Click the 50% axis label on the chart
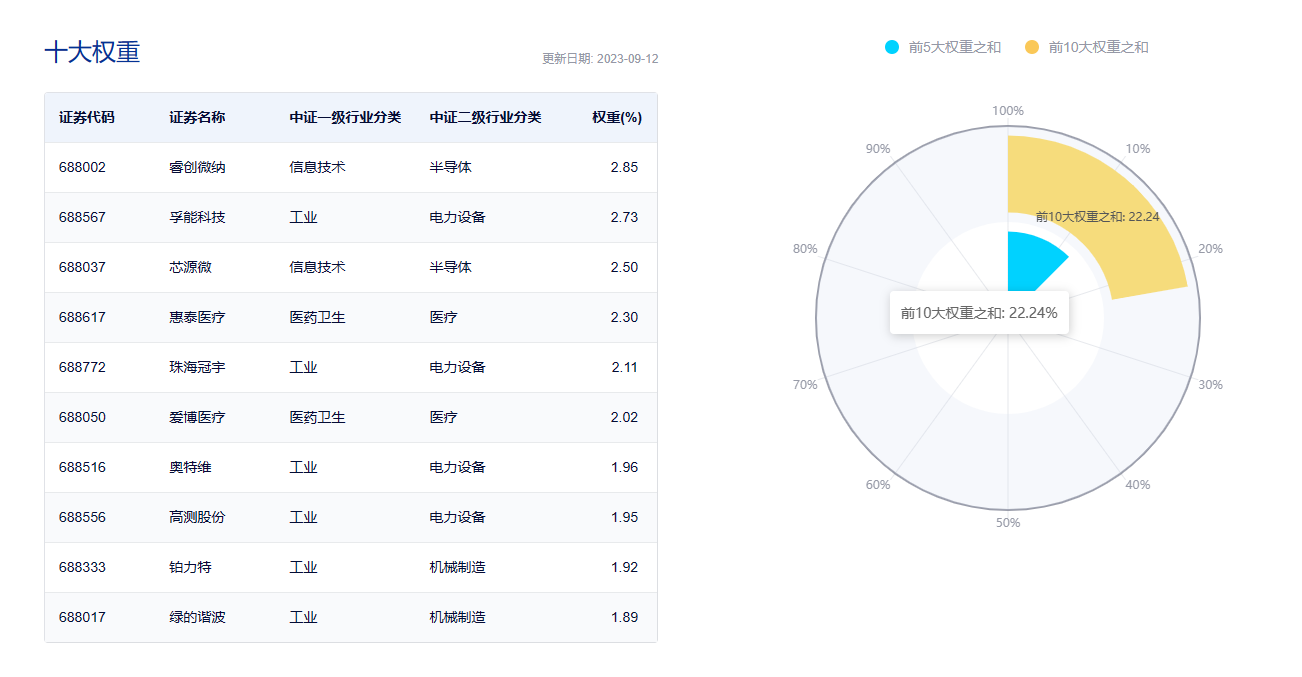 (x=1008, y=522)
